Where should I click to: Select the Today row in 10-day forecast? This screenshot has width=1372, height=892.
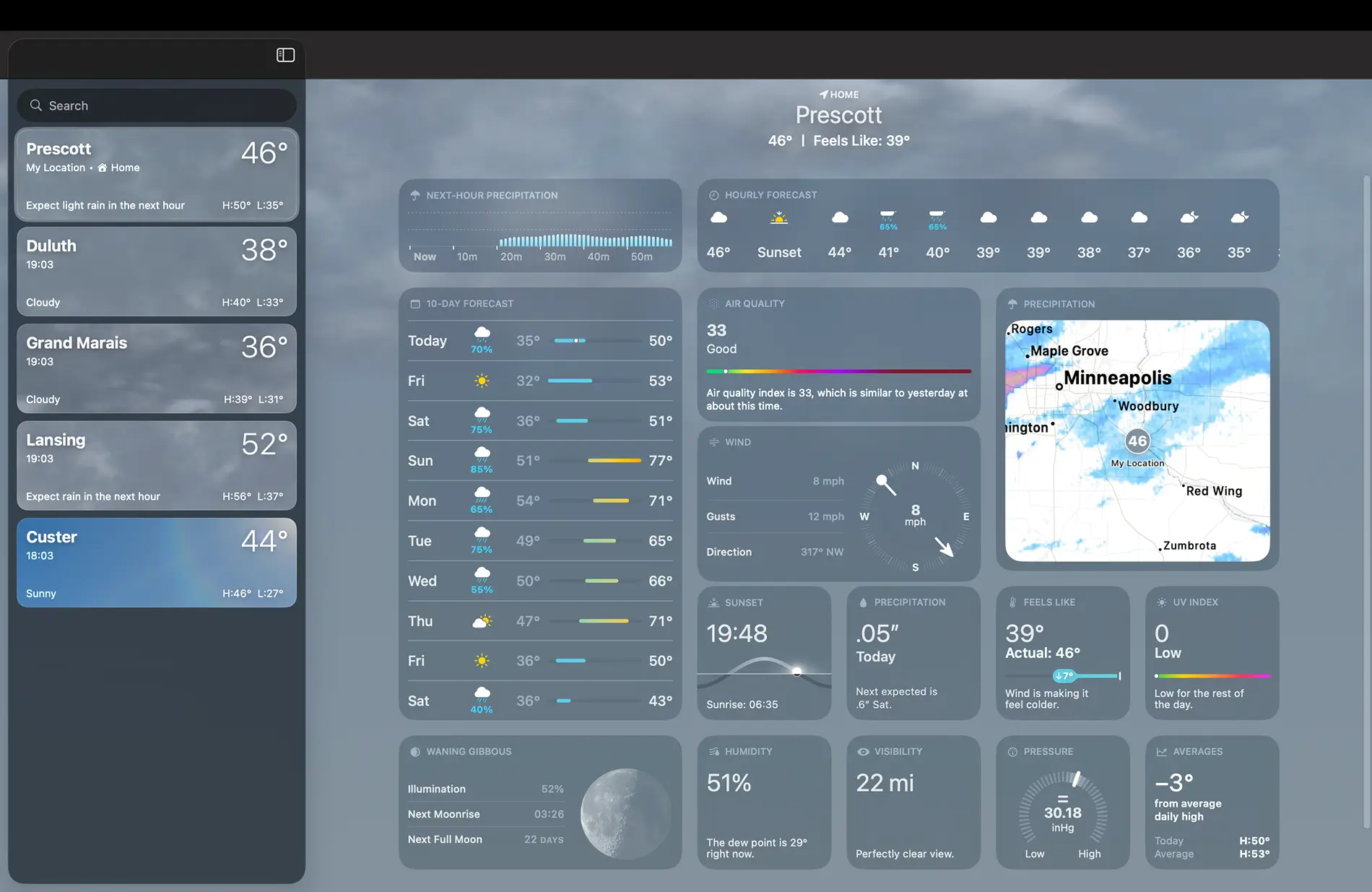point(540,341)
